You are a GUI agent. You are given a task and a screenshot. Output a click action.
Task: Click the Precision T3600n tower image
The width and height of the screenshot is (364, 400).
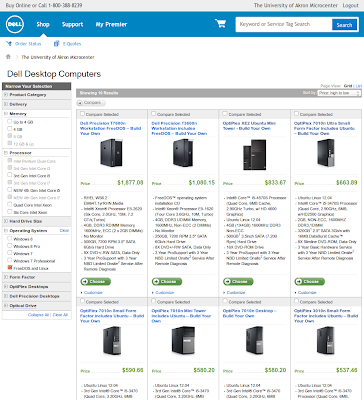pyautogui.click(x=183, y=153)
